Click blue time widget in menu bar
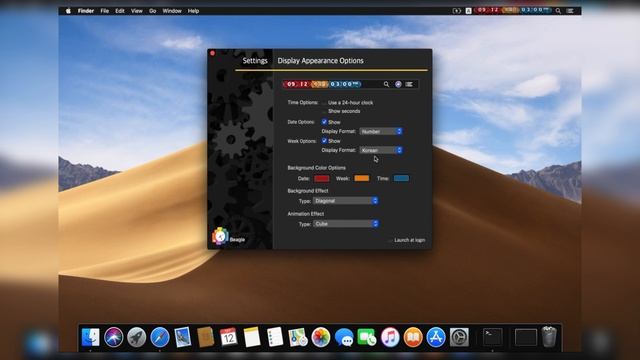 pyautogui.click(x=535, y=10)
